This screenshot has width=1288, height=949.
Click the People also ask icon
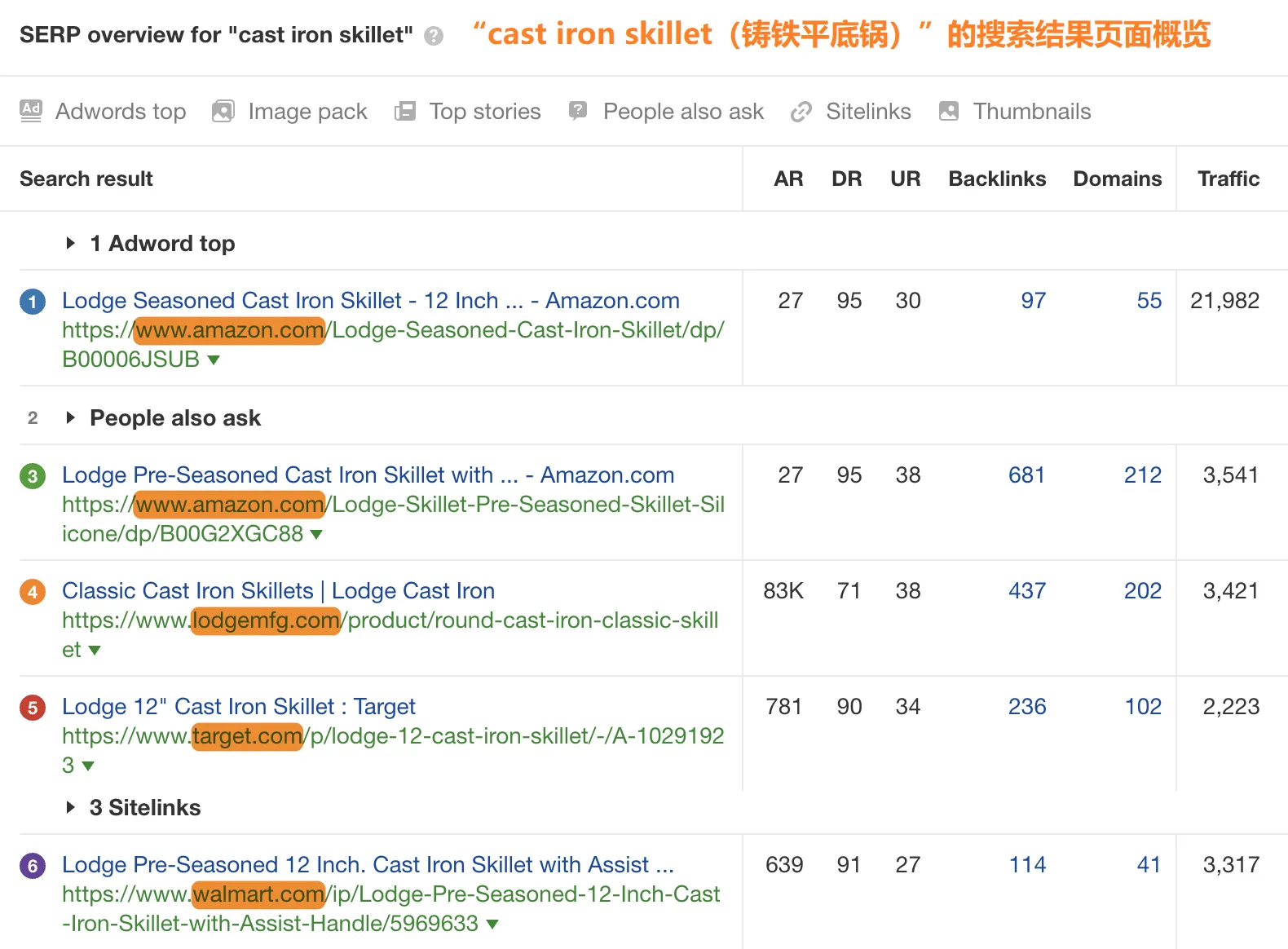[578, 111]
